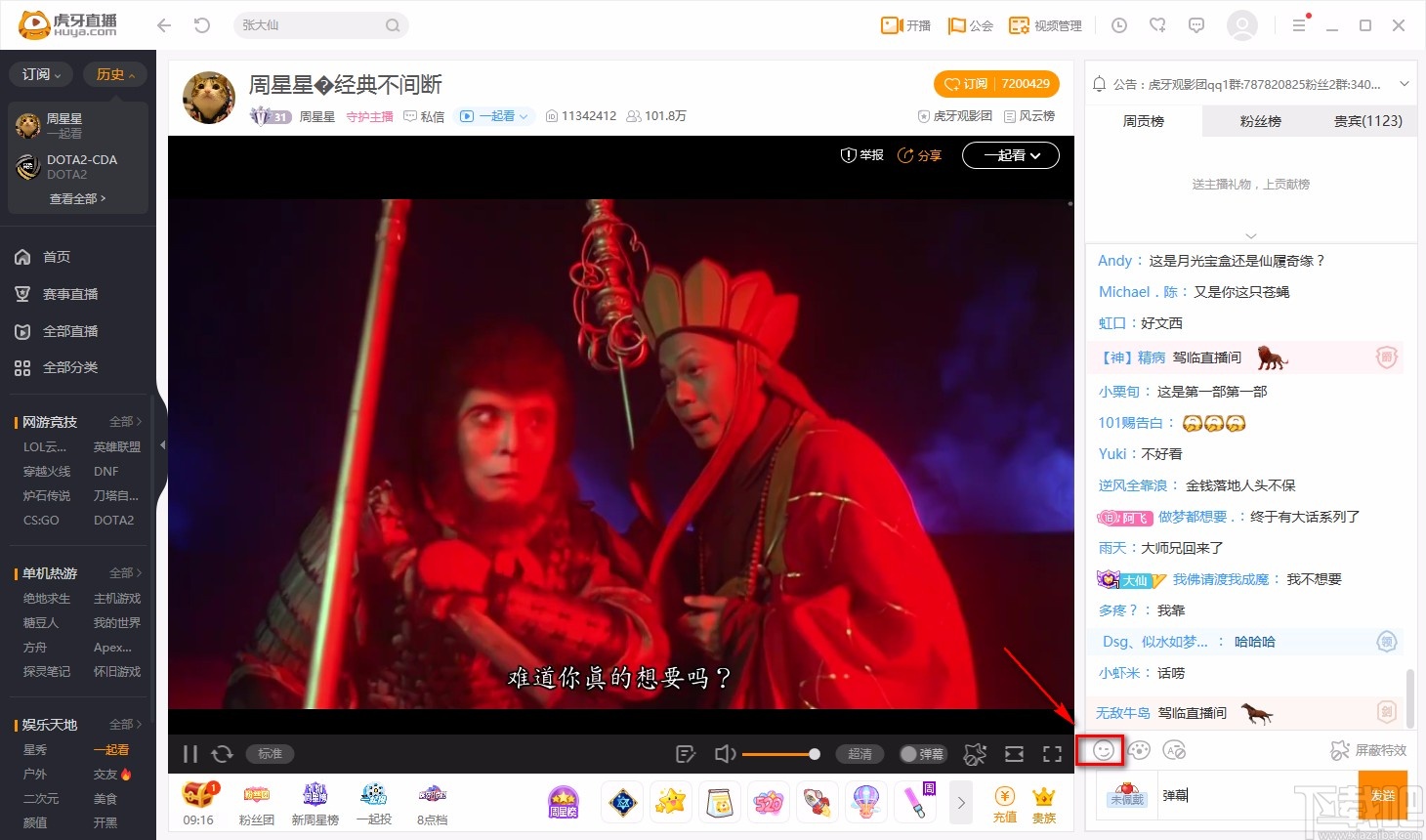Viewport: 1426px width, 840px height.
Task: Click the AB font style icon in chat bar
Action: [x=1174, y=750]
